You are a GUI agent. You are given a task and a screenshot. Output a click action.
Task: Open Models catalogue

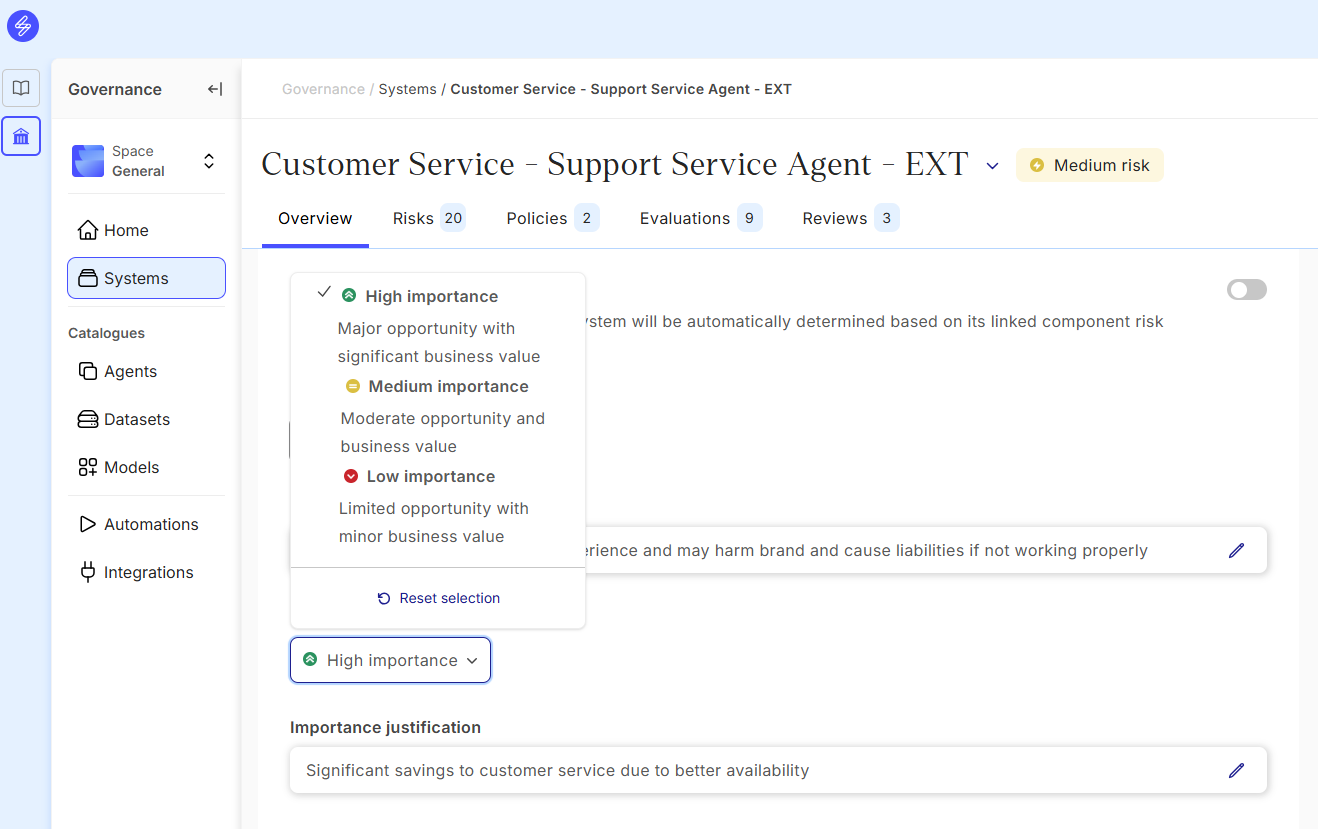pos(131,467)
